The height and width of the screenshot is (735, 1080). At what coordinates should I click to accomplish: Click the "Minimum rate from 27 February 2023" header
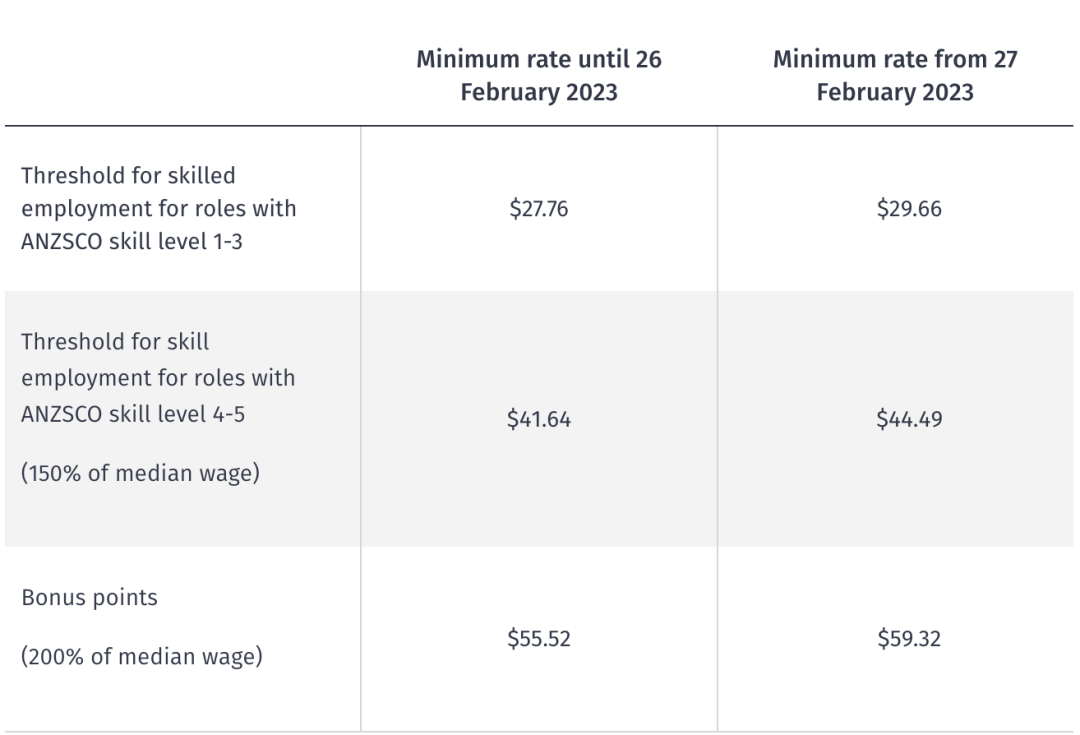(895, 75)
